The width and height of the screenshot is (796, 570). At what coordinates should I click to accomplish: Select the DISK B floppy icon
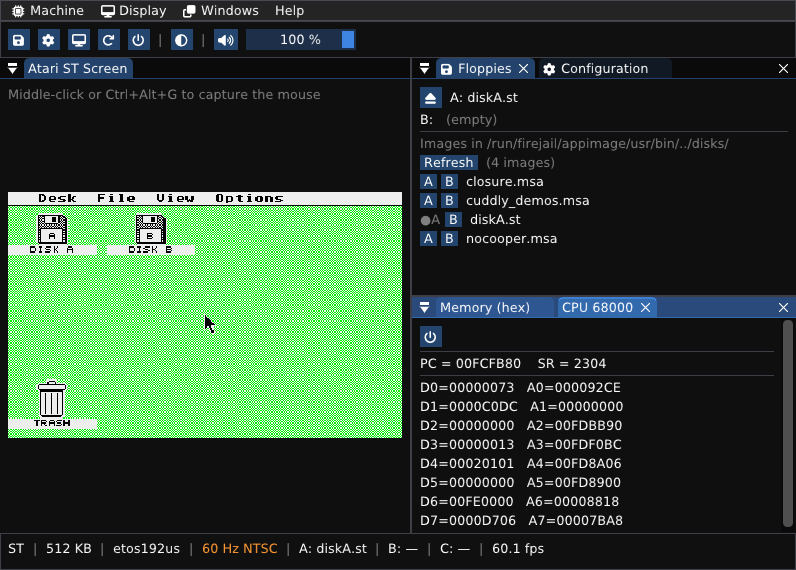click(151, 234)
